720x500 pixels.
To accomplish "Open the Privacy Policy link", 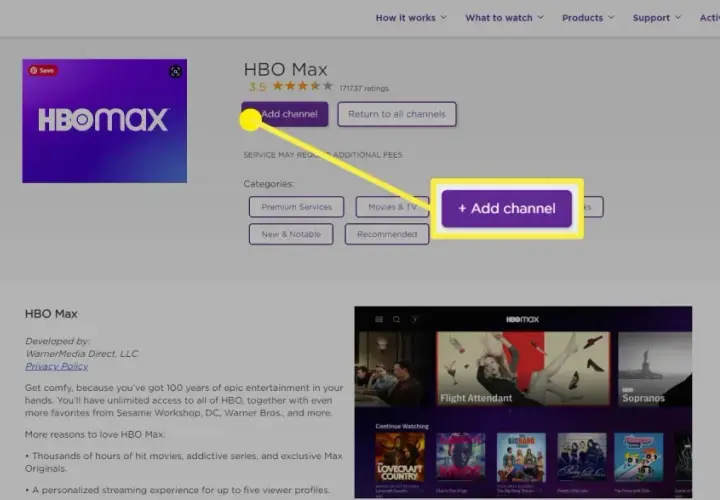I will [x=56, y=366].
